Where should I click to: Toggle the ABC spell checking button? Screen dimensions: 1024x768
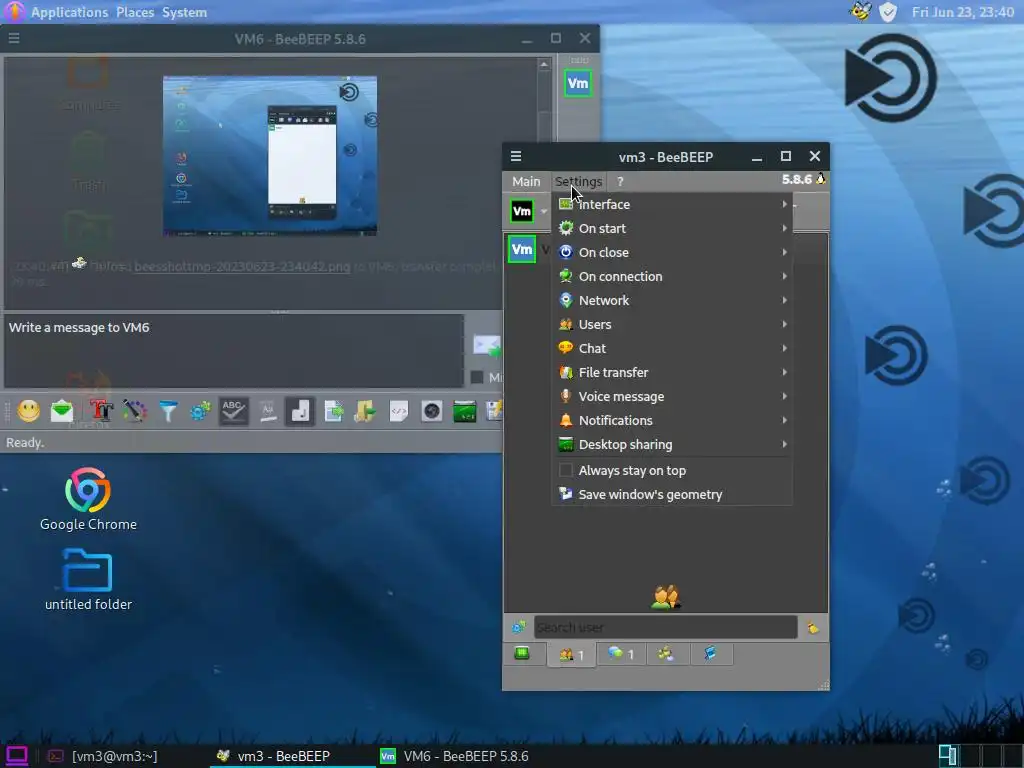click(x=233, y=411)
